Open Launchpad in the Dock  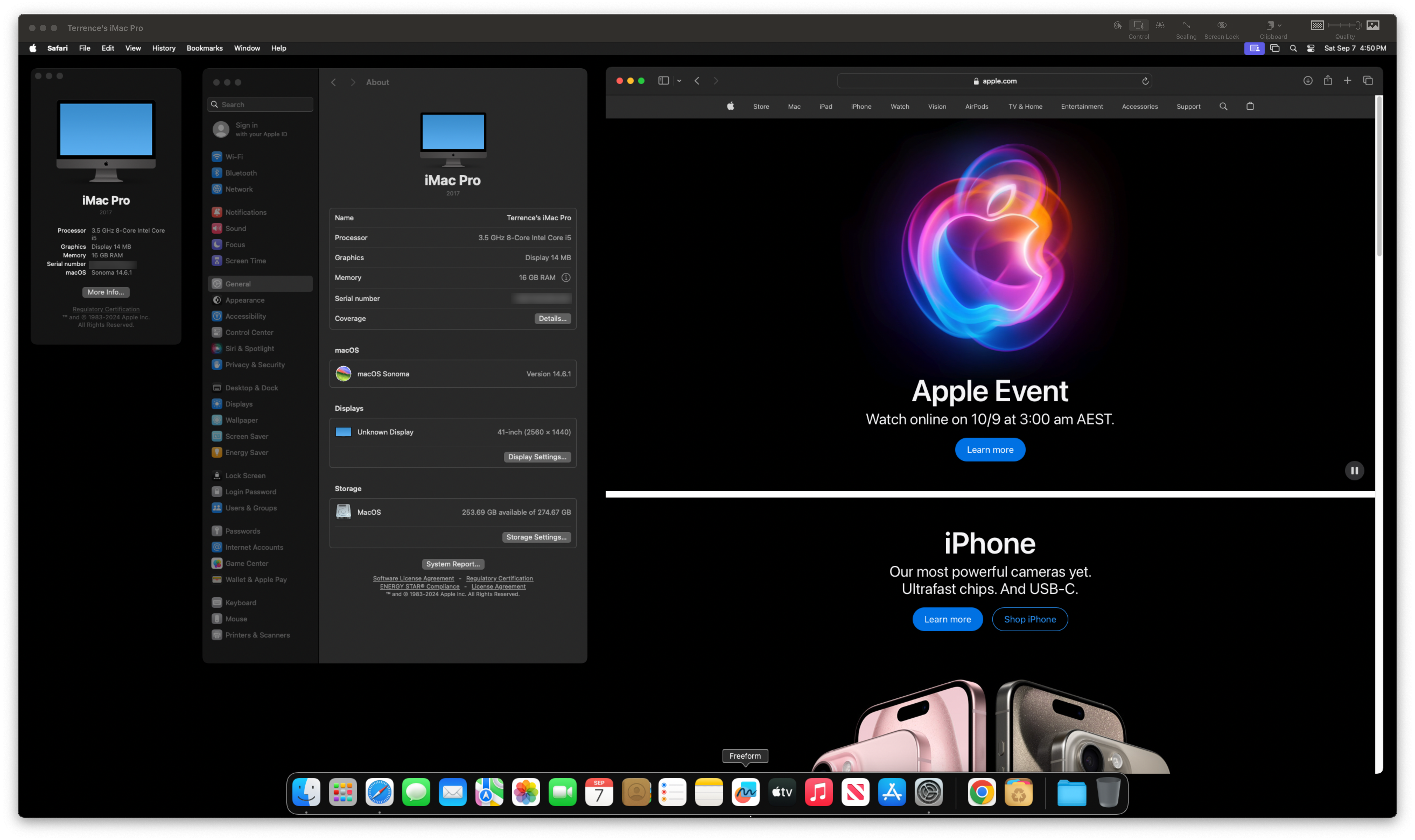[343, 792]
